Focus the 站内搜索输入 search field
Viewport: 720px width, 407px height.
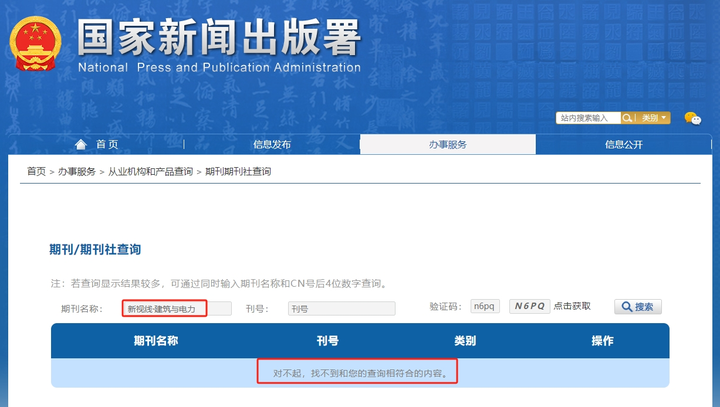click(588, 118)
